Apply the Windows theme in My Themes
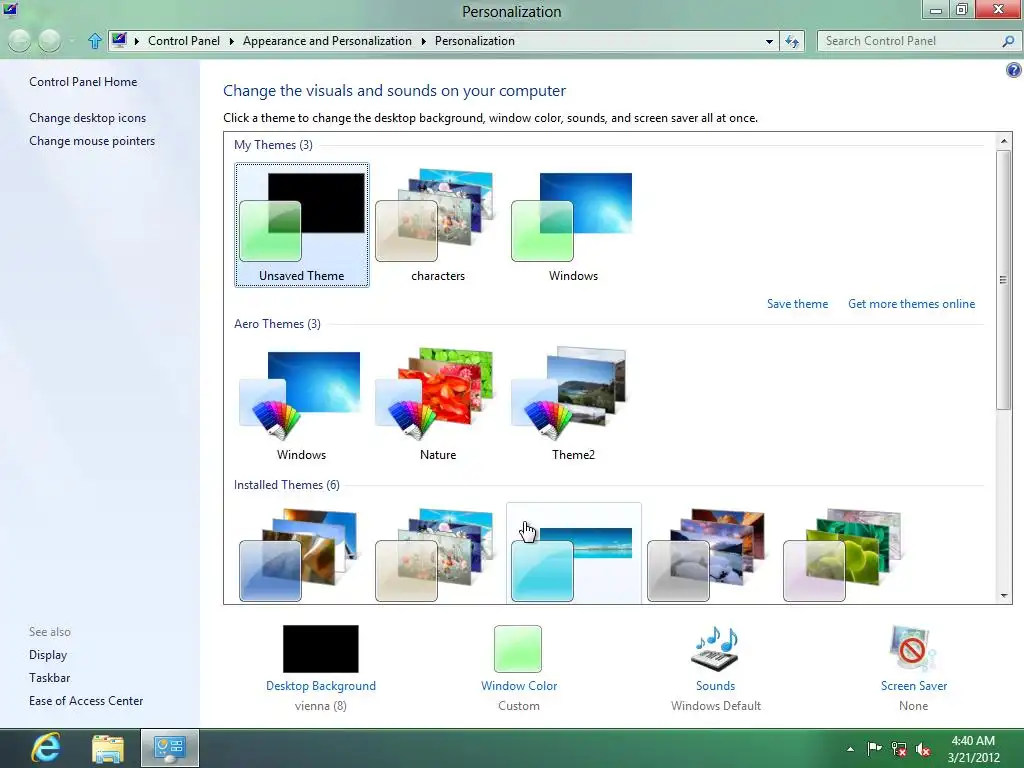The image size is (1024, 768). click(x=573, y=225)
